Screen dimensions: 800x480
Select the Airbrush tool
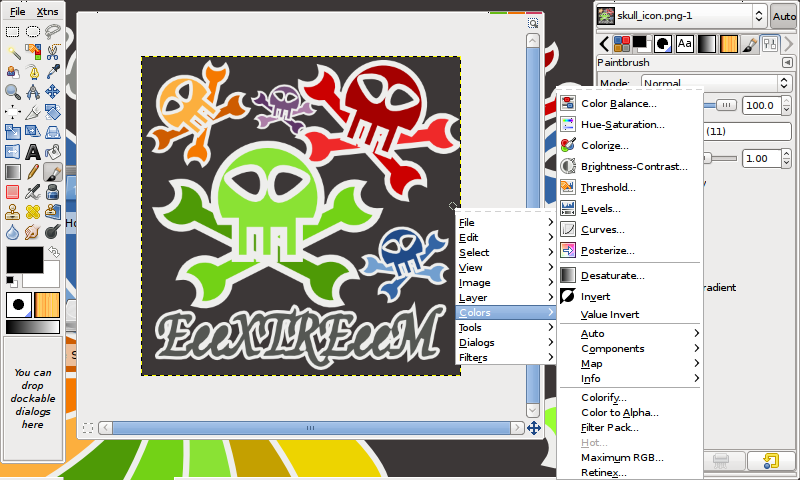click(x=33, y=192)
